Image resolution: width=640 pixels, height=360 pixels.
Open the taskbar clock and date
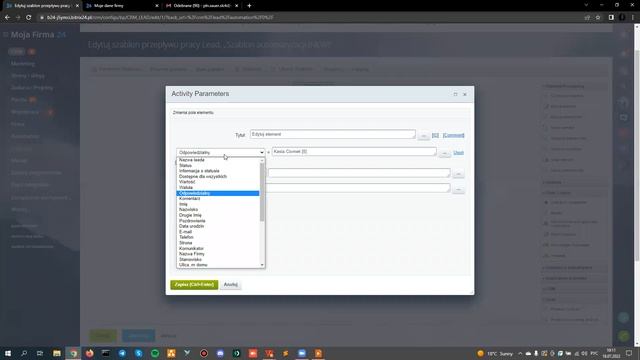tap(611, 353)
